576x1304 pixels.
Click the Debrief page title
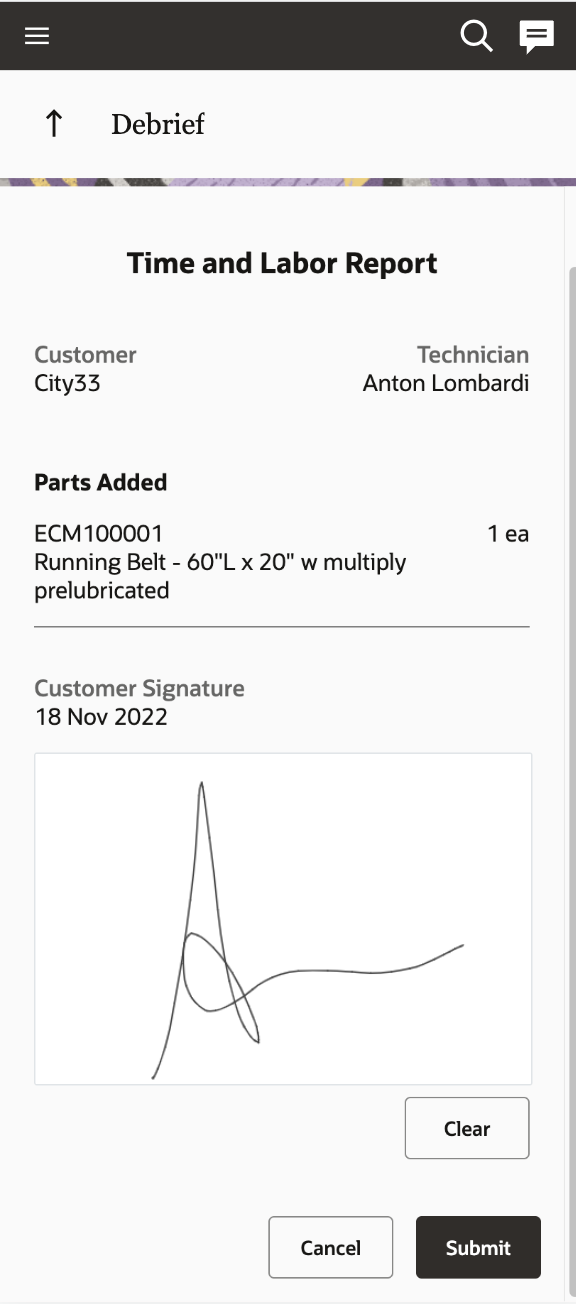[x=158, y=124]
